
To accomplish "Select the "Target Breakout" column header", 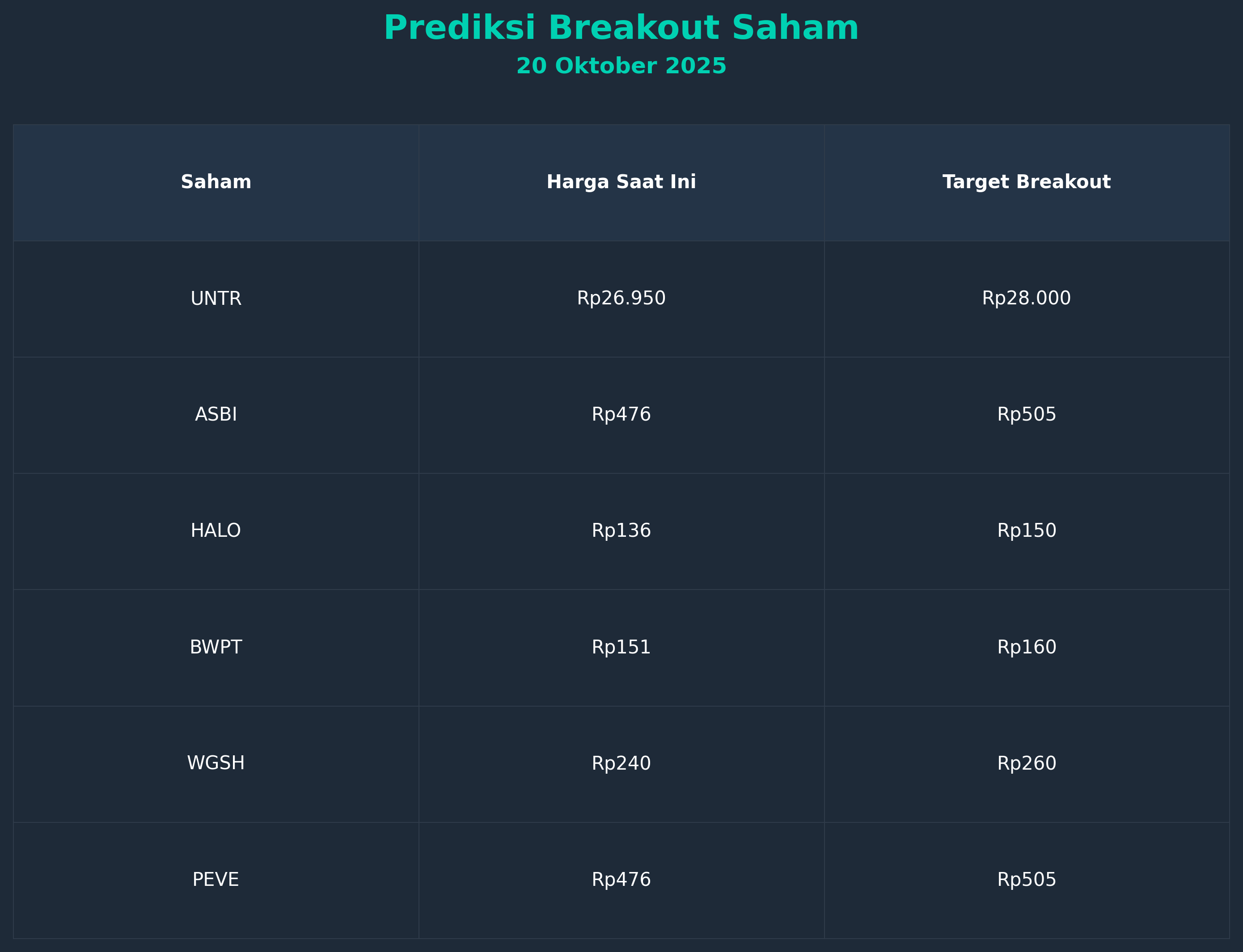I will coord(1027,182).
